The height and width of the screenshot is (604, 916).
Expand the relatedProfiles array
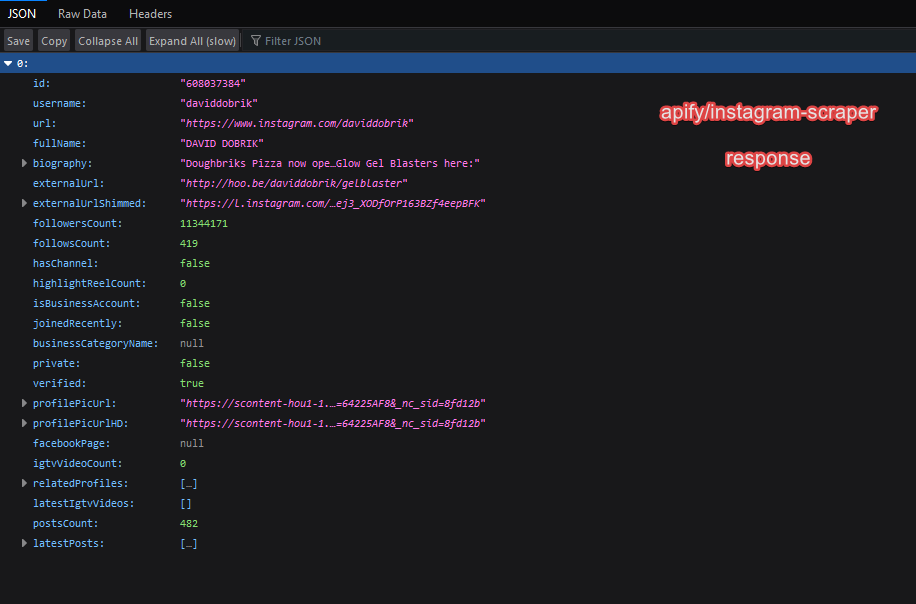tap(25, 483)
